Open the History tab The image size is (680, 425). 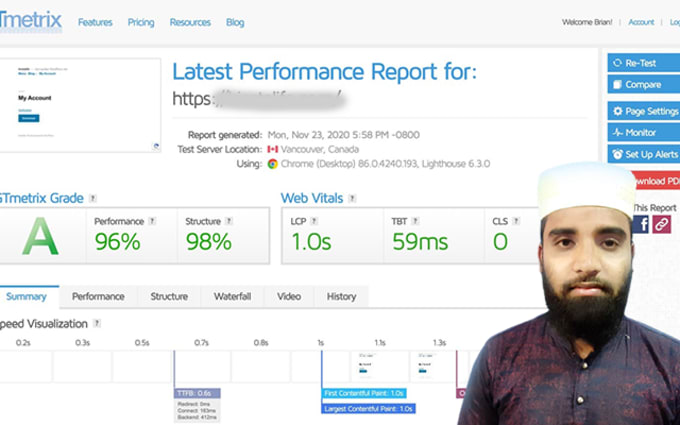click(342, 297)
